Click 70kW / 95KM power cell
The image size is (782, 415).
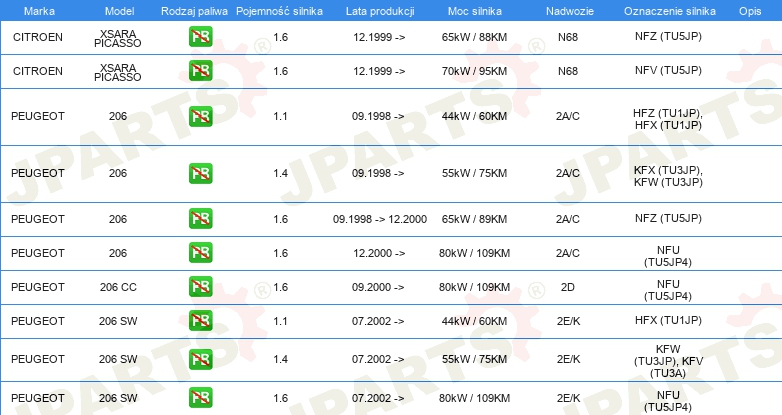coord(474,71)
